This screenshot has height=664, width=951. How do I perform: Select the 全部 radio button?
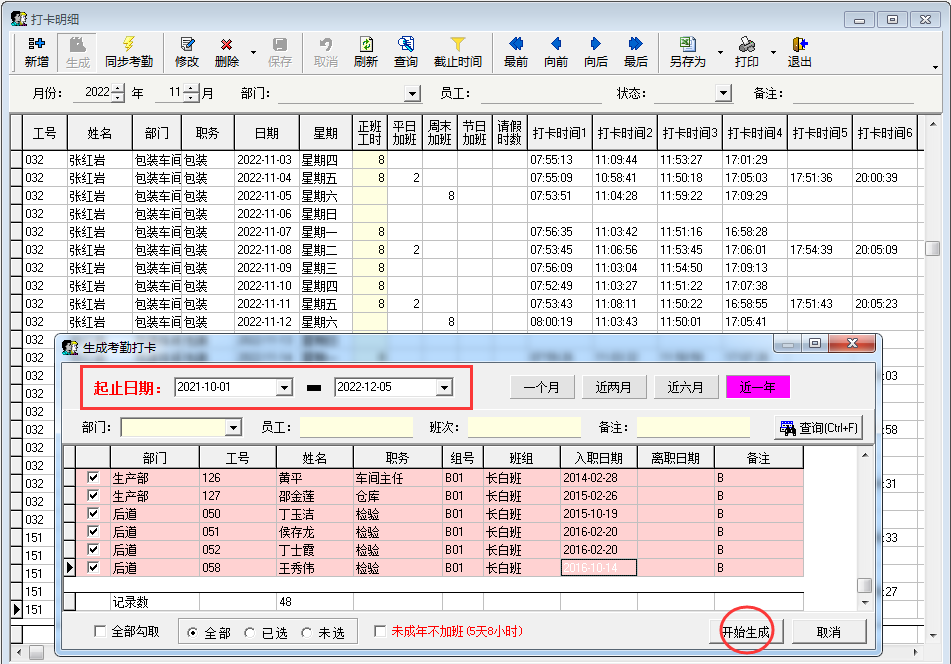coord(192,632)
